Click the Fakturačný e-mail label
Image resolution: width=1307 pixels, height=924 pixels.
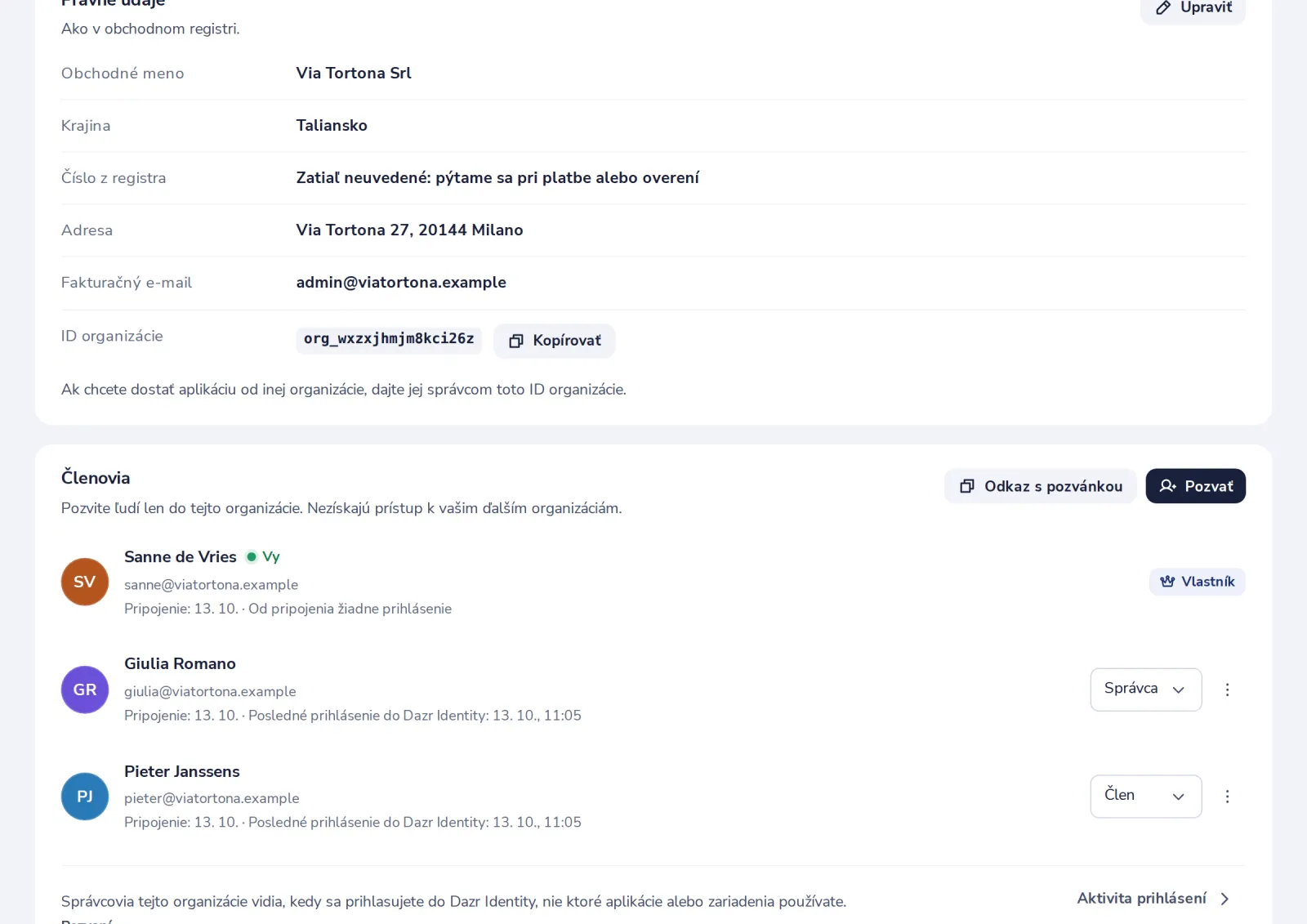coord(127,282)
